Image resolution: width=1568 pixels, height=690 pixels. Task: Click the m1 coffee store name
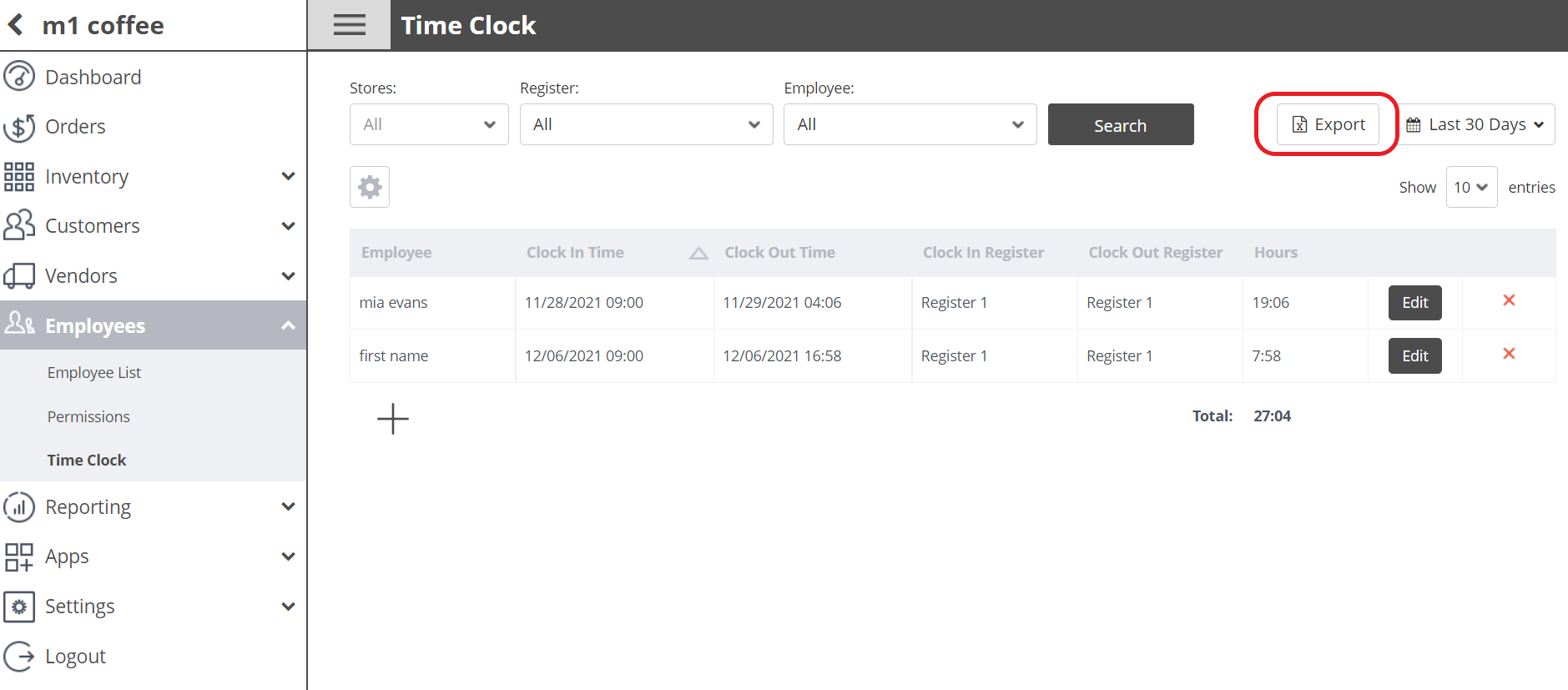point(103,25)
